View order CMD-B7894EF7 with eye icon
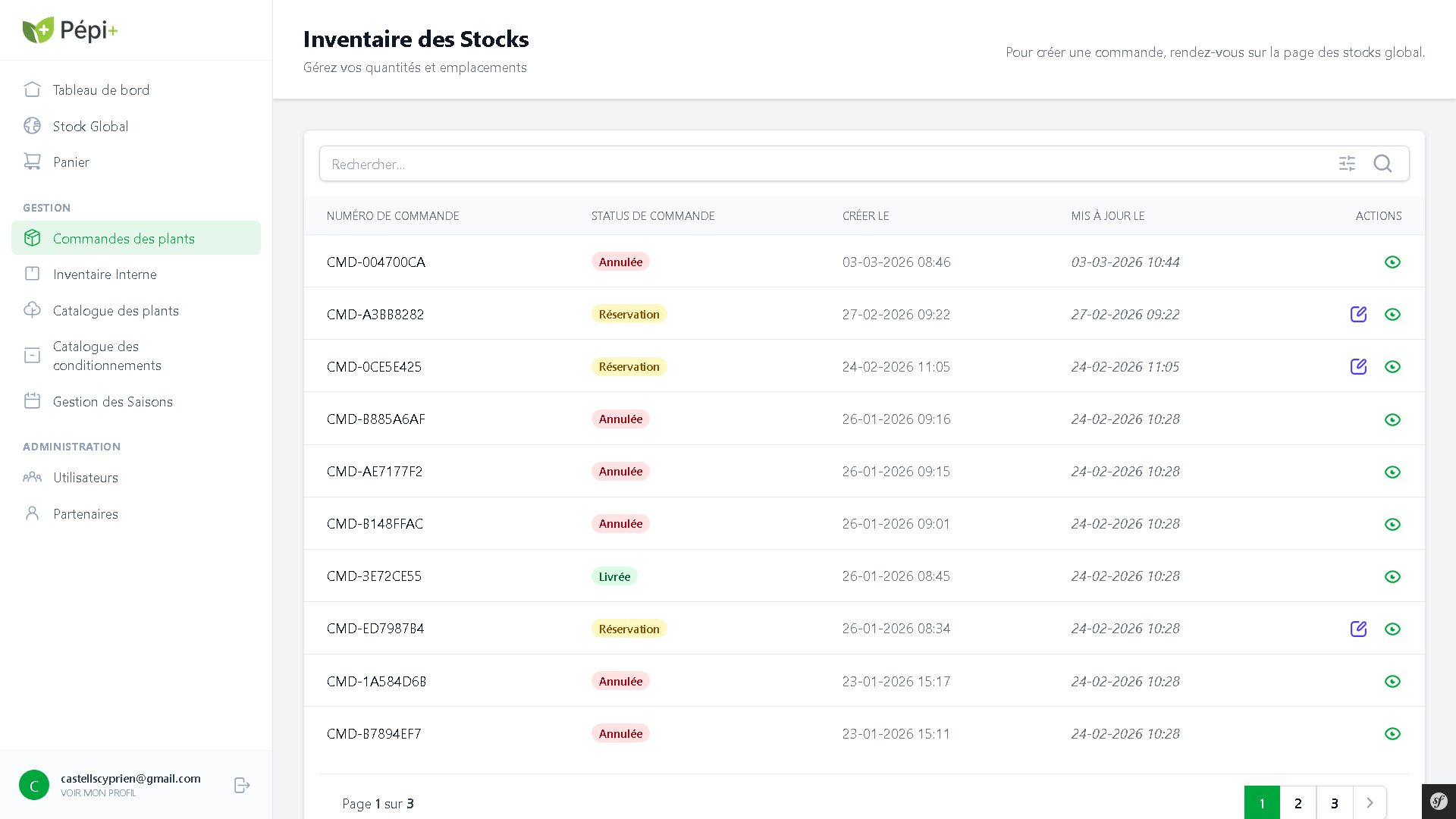The image size is (1456, 819). point(1392,733)
